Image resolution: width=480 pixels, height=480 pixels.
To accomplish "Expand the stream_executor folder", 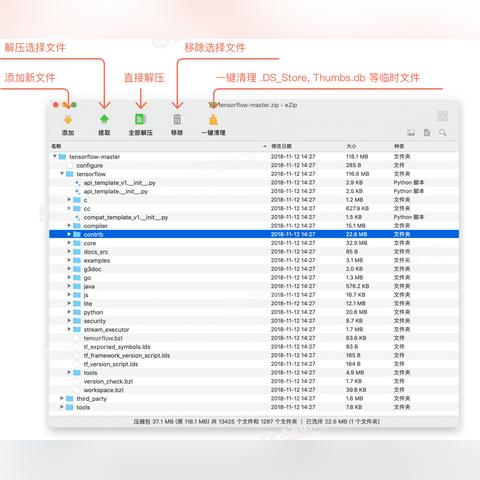I will [x=69, y=329].
